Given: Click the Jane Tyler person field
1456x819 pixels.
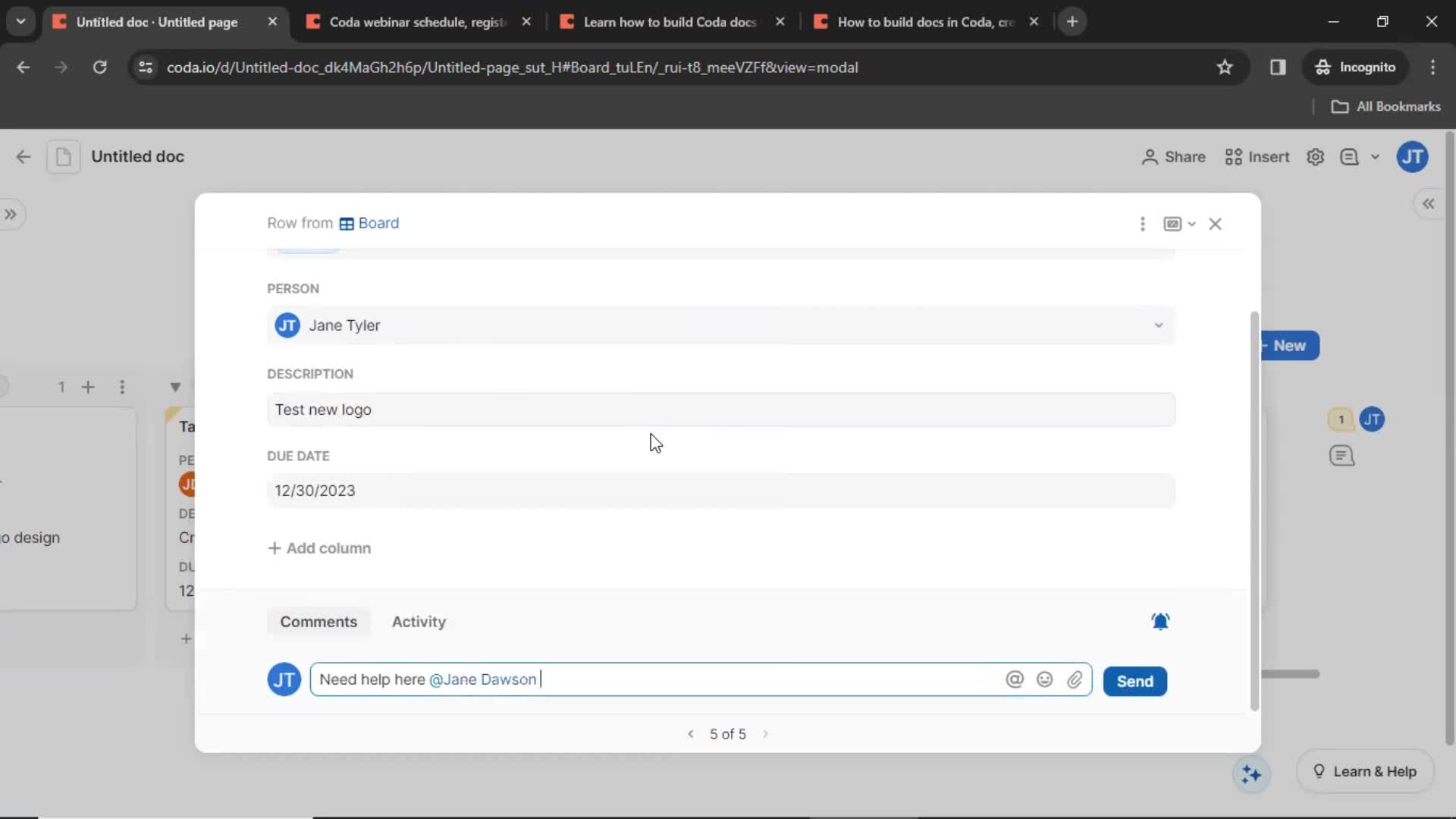Looking at the screenshot, I should (x=717, y=325).
